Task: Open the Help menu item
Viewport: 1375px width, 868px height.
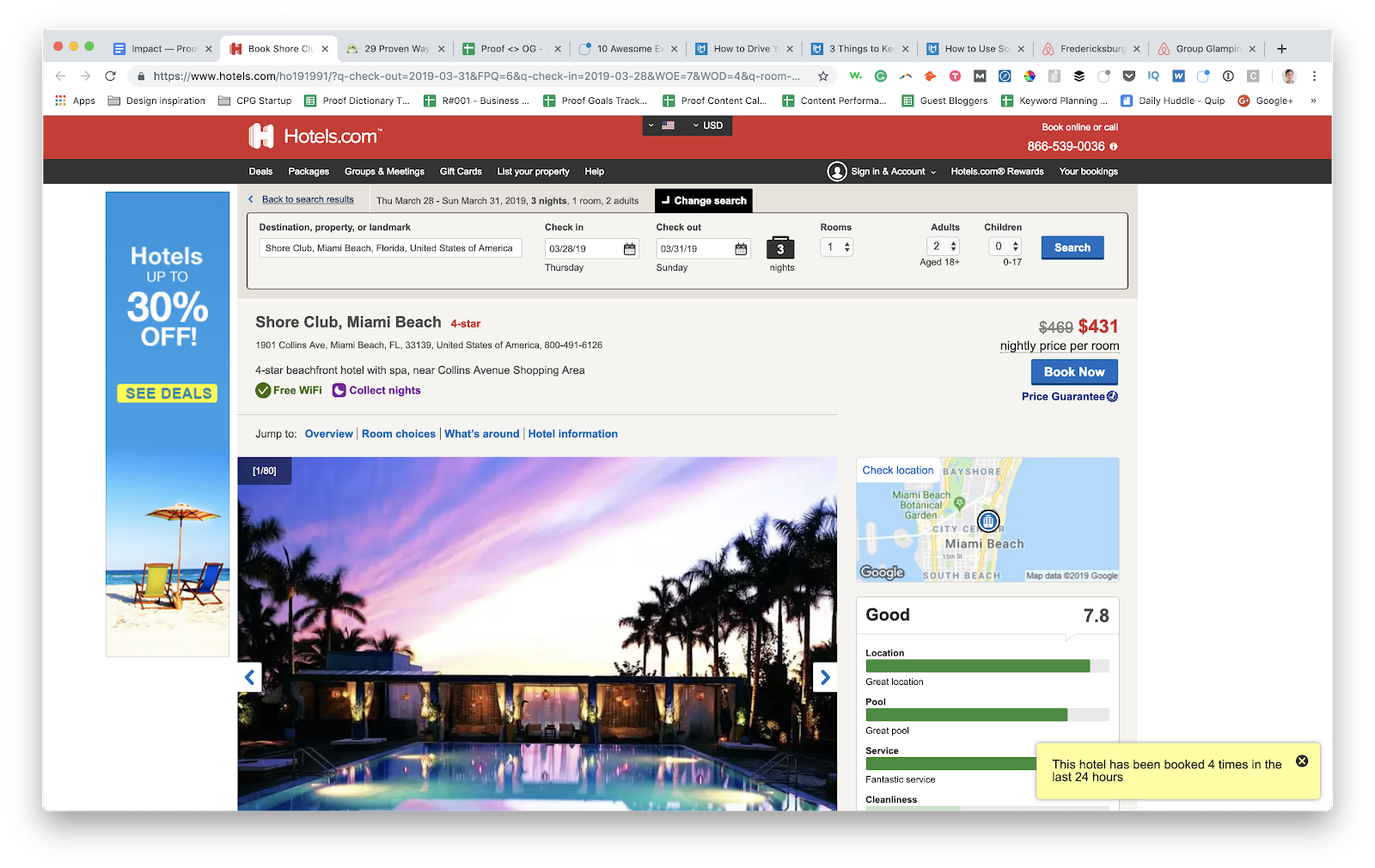Action: 594,172
